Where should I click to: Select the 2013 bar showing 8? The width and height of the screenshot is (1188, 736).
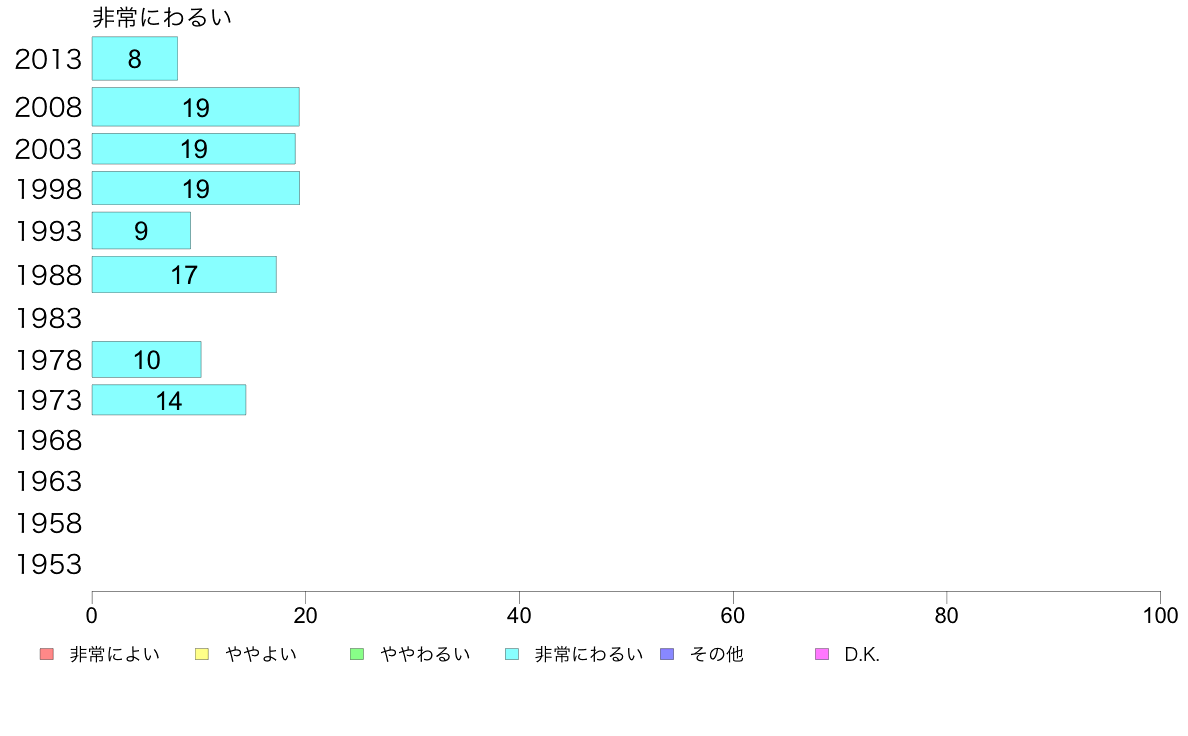(135, 58)
